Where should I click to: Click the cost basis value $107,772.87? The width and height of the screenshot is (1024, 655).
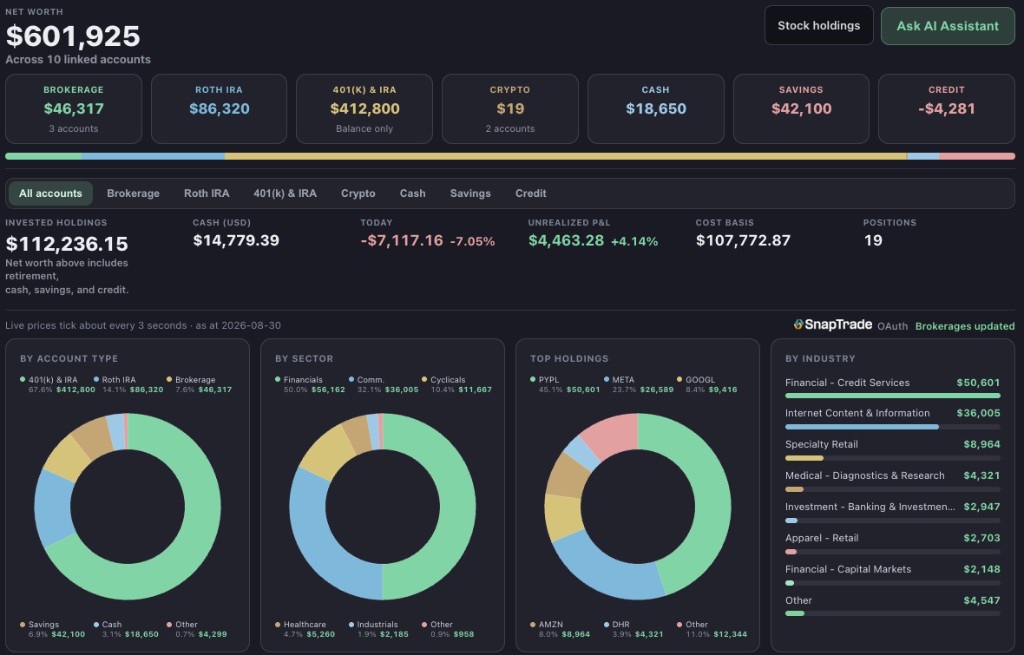point(743,240)
